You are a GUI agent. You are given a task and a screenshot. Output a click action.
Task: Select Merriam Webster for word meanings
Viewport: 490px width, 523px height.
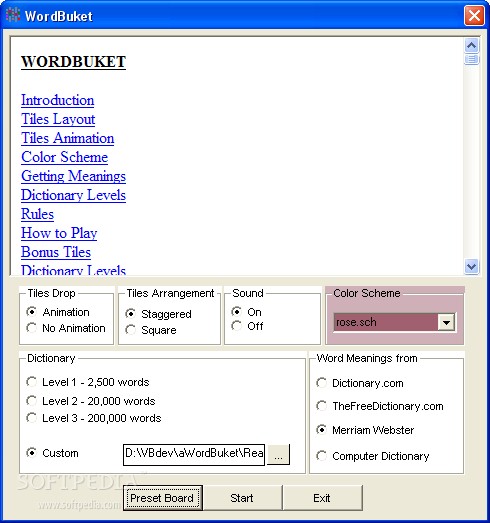[x=365, y=430]
